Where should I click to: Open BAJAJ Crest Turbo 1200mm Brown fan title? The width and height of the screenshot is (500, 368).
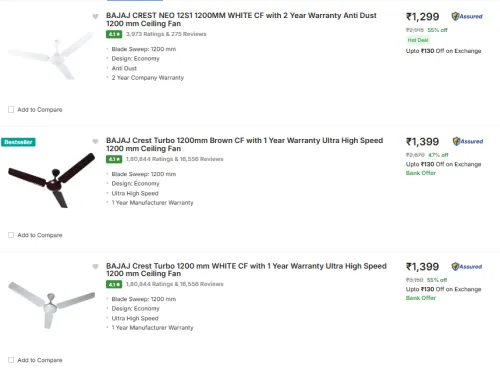tap(245, 145)
